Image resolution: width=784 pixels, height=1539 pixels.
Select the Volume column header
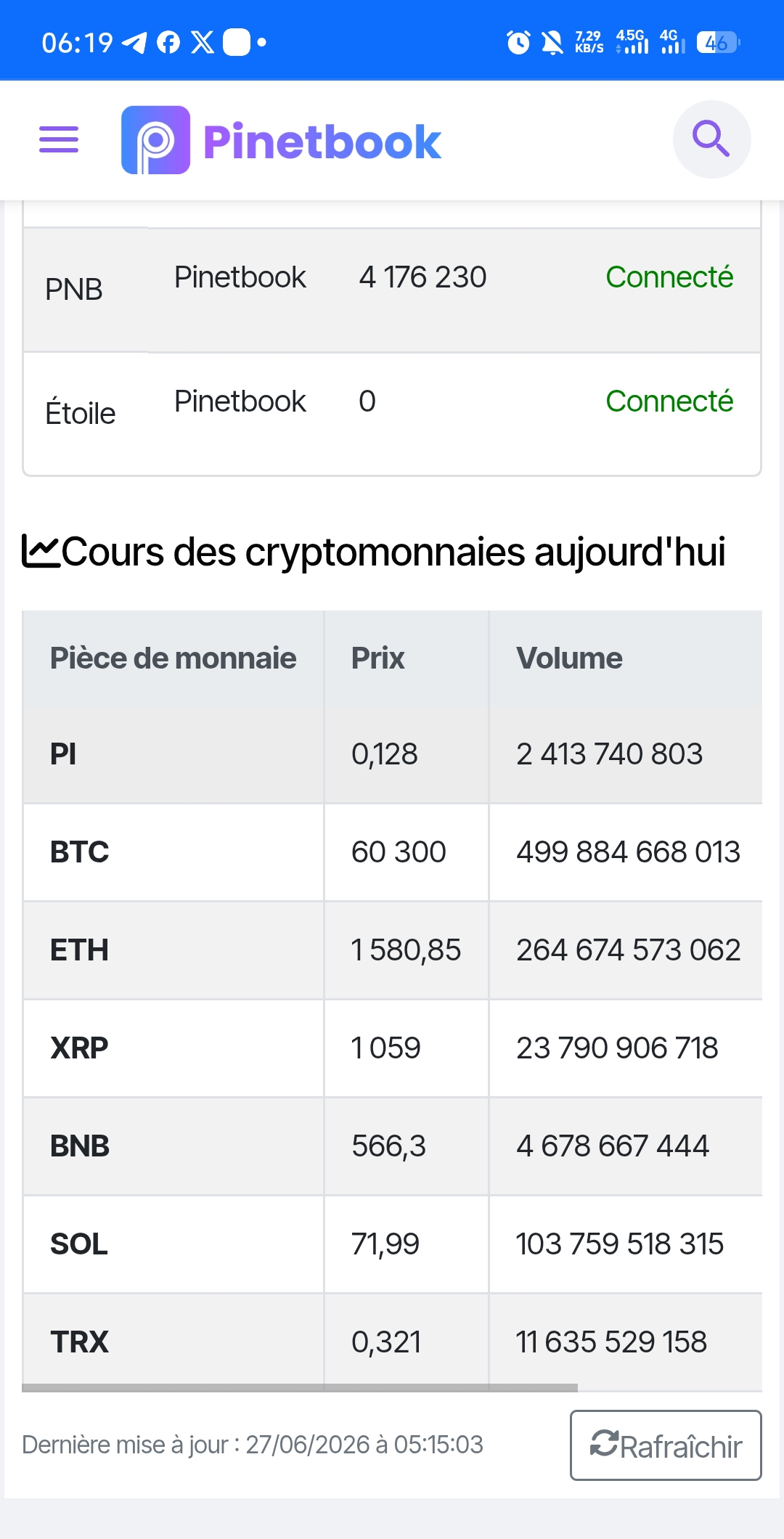point(625,658)
